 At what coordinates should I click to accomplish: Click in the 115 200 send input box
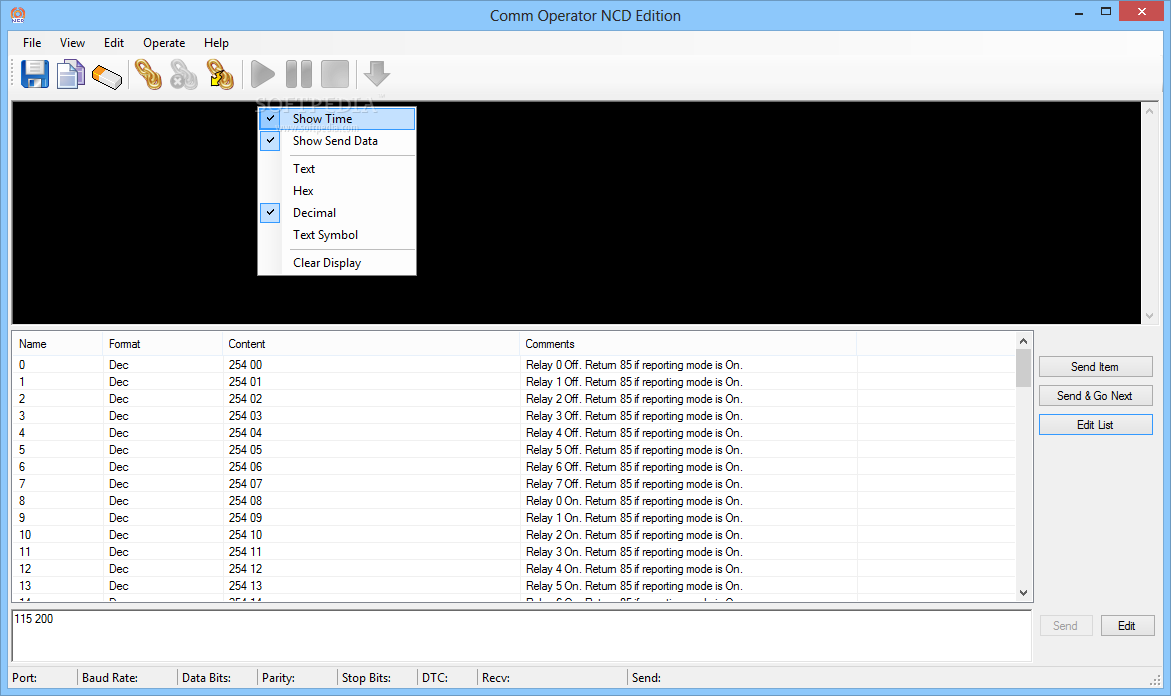coord(521,636)
